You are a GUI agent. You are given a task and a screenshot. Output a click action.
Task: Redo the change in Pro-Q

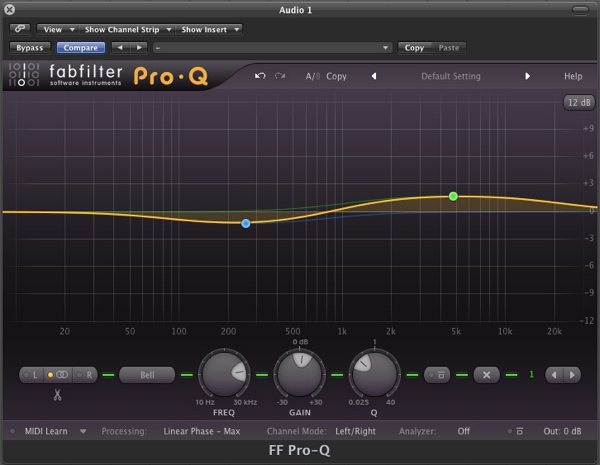280,76
